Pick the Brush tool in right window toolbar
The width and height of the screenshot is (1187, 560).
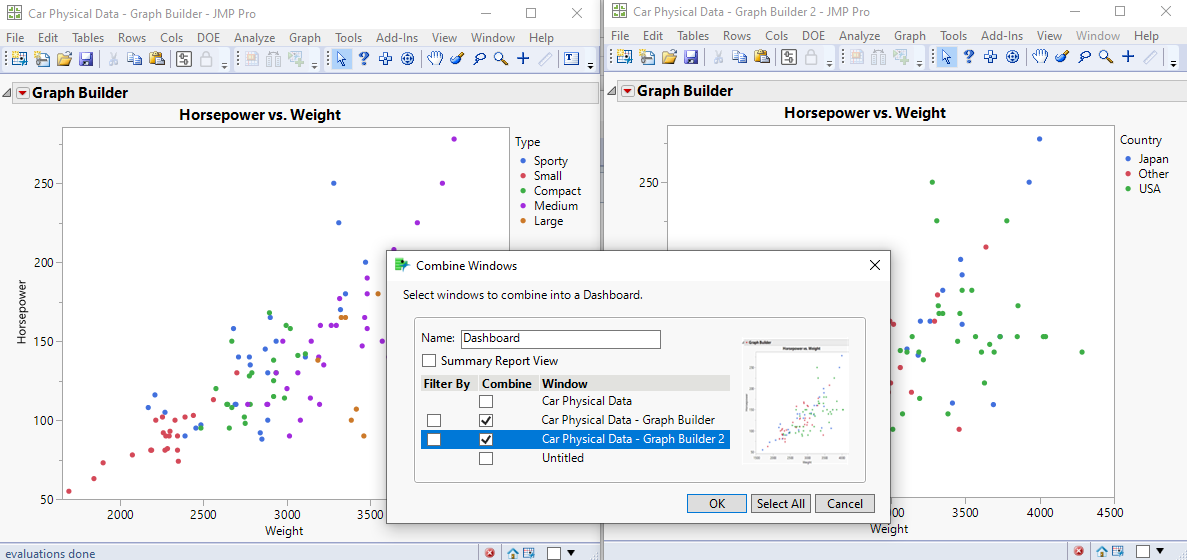pos(1062,57)
